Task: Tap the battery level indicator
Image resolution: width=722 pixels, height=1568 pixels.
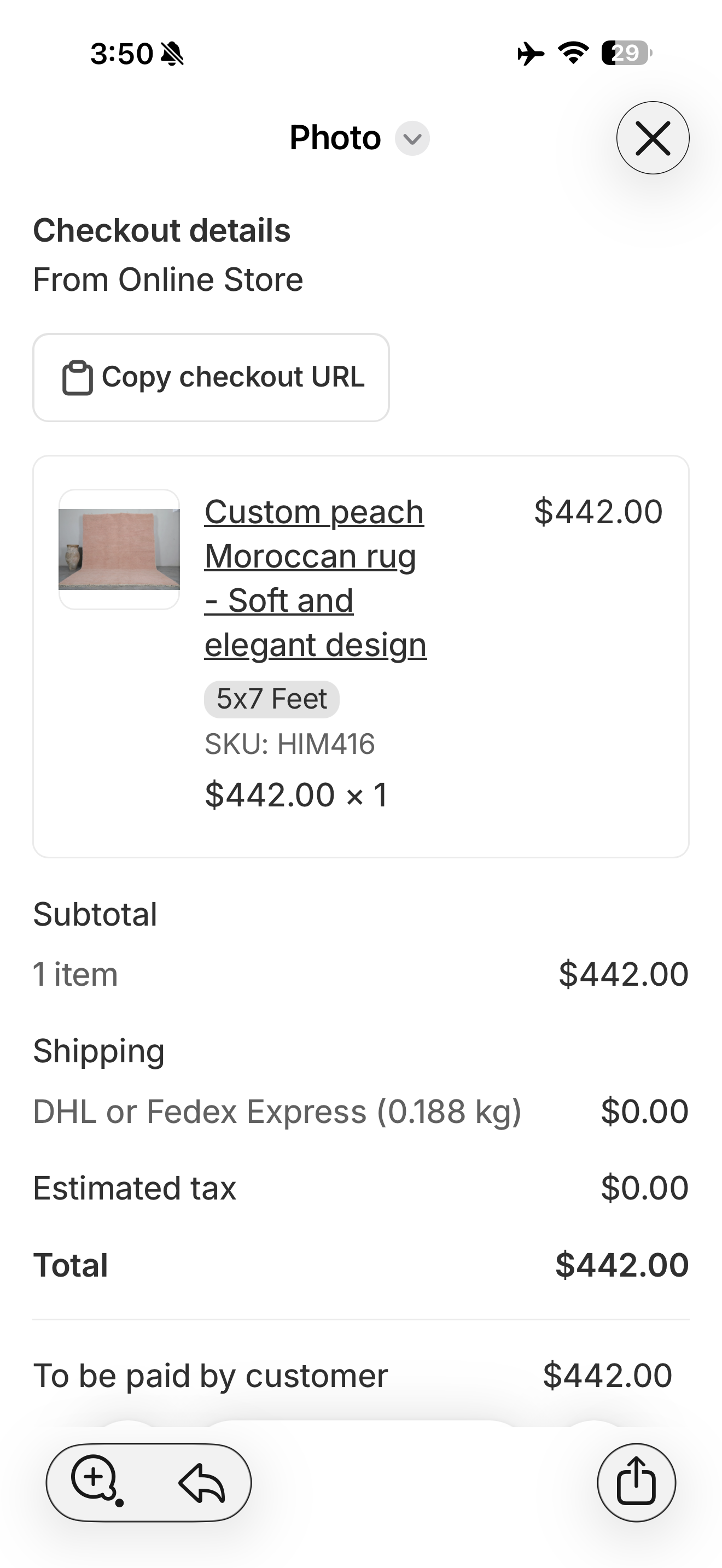Action: [x=626, y=54]
